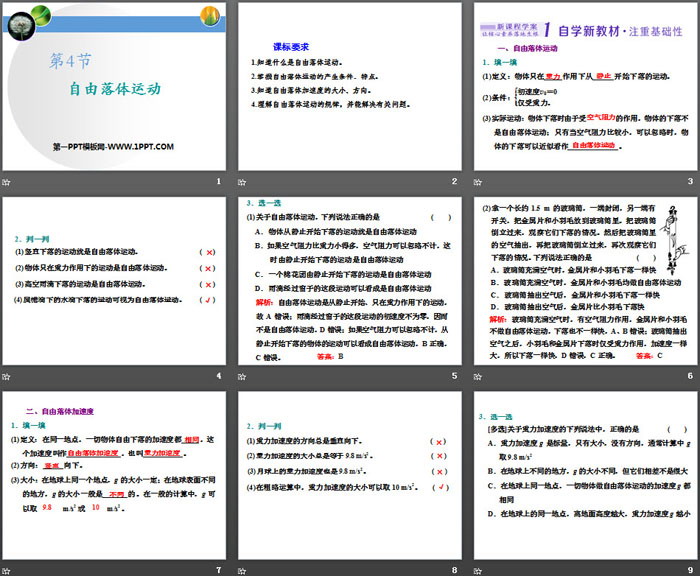Click the animation star icon under slide 3
The image size is (700, 576).
[x=477, y=181]
